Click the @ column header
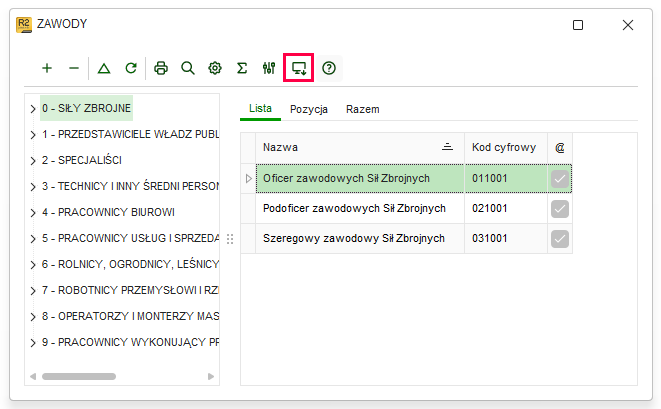 (560, 148)
